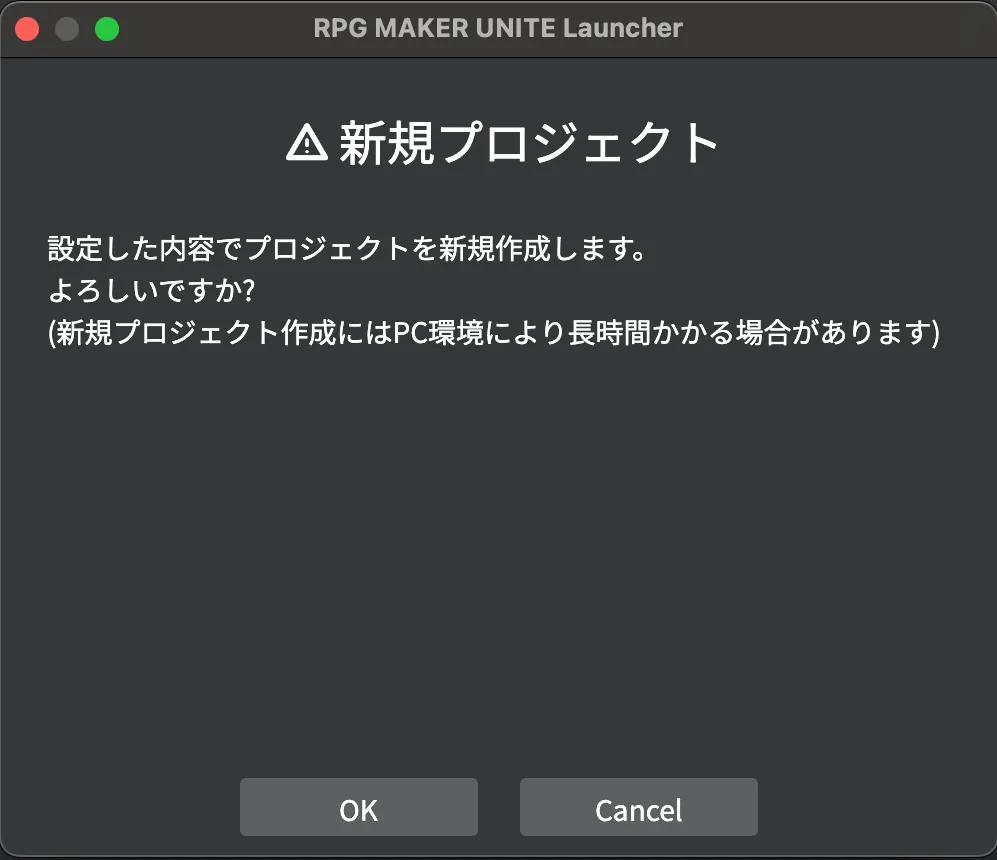Confirm new project creation with OK
The image size is (997, 860).
(359, 807)
